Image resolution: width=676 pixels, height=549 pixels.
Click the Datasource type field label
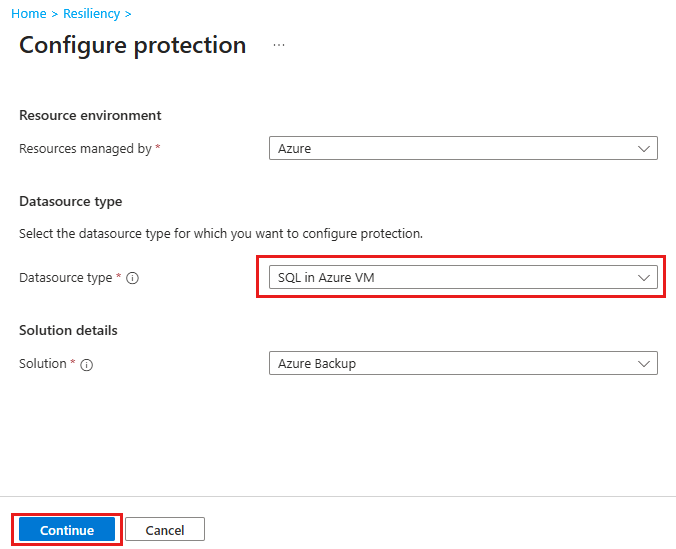pos(65,278)
